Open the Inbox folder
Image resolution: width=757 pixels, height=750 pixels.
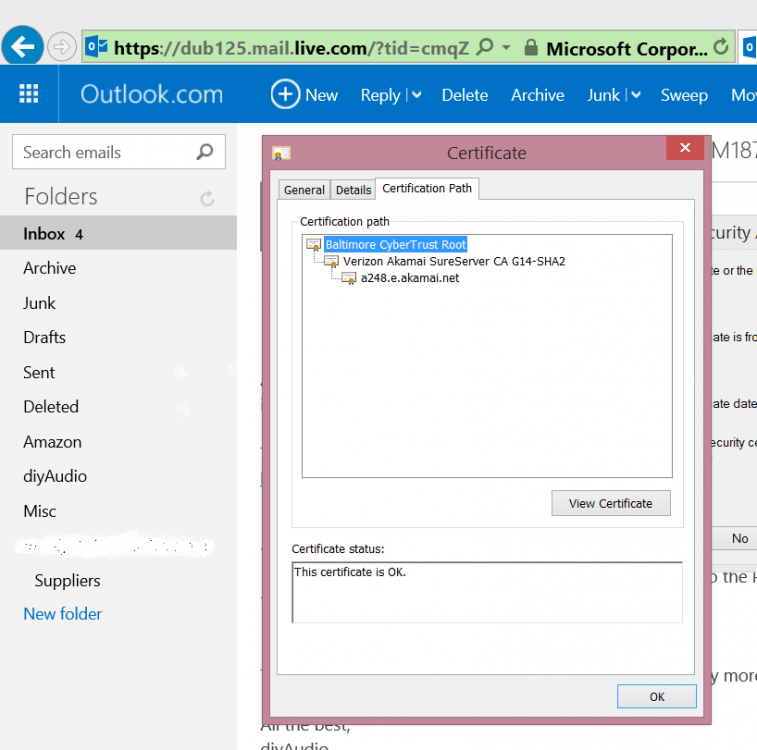click(118, 234)
